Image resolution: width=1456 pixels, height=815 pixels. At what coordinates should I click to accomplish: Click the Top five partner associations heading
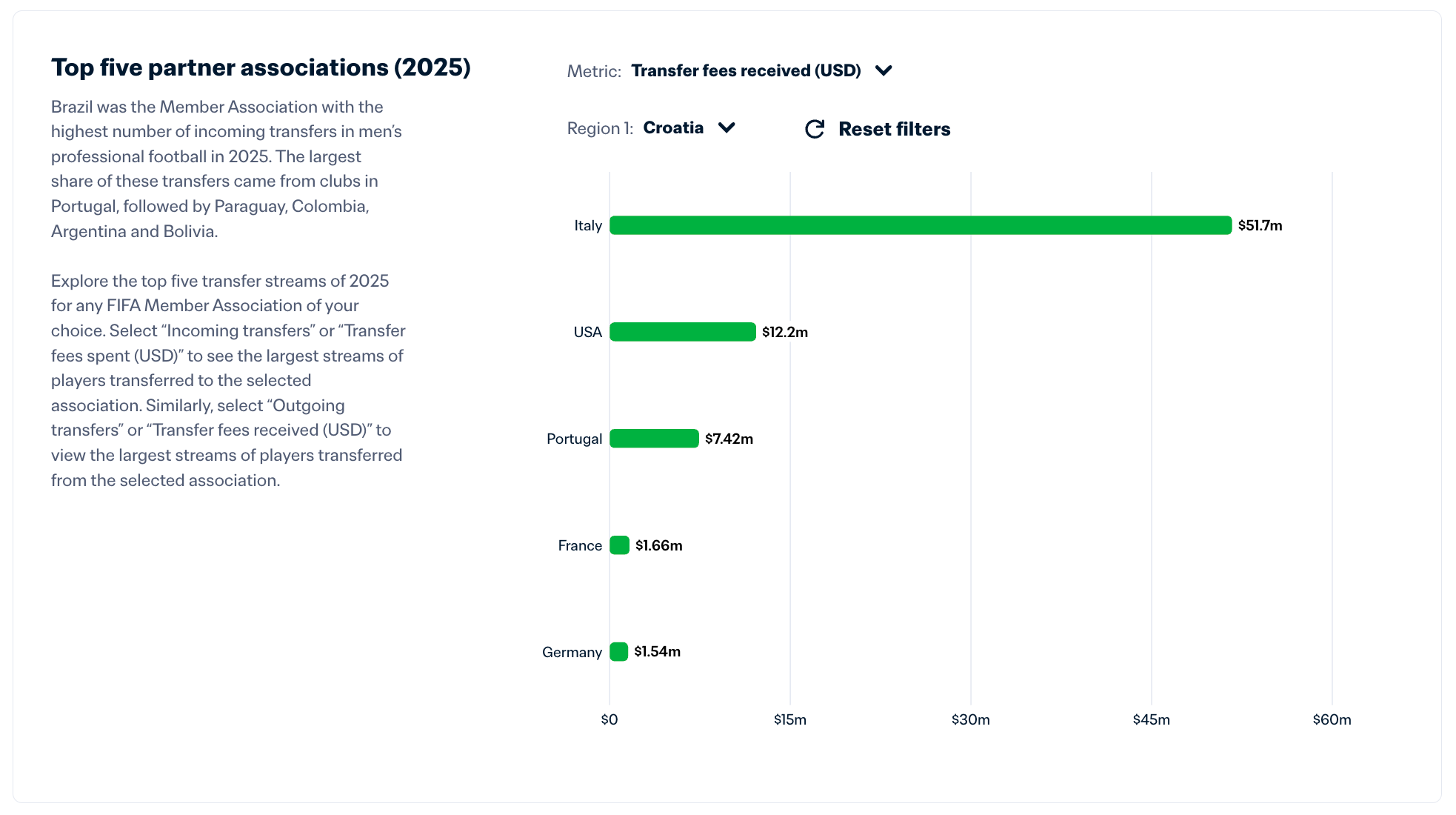coord(261,67)
